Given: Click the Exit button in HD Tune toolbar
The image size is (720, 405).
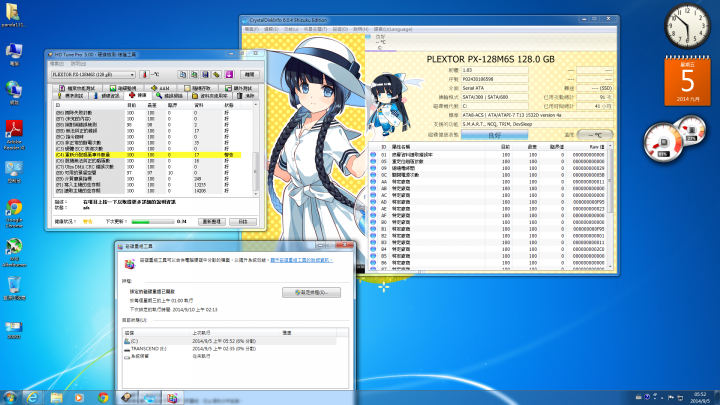Looking at the screenshot, I should click(249, 74).
